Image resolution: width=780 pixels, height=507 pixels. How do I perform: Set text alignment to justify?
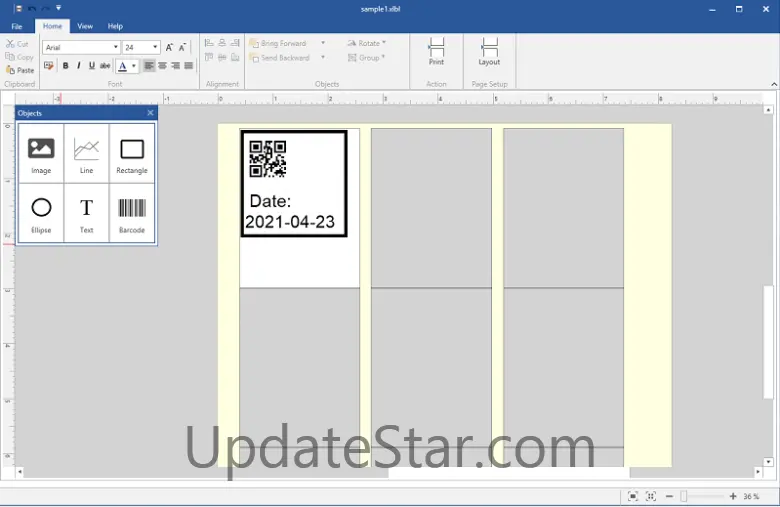click(189, 66)
